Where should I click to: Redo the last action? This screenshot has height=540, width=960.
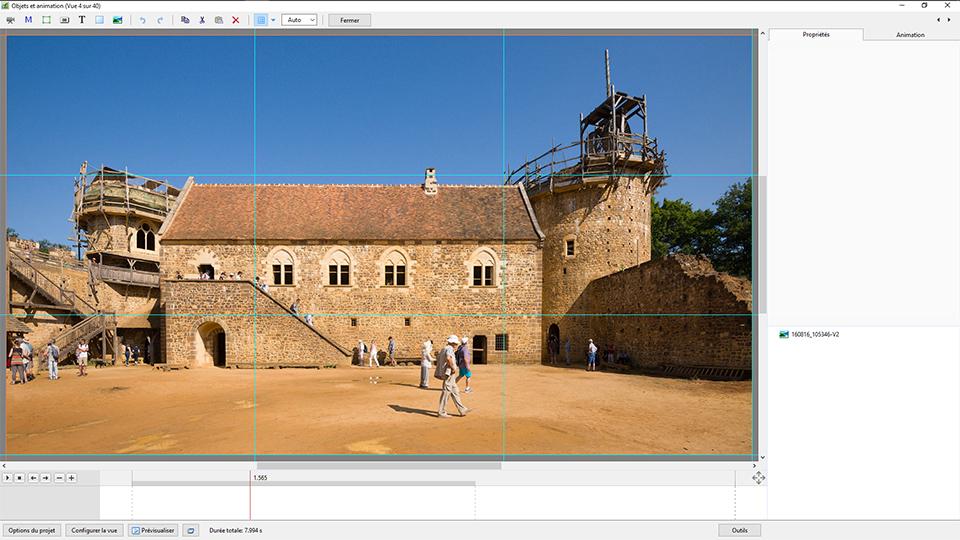tap(160, 20)
